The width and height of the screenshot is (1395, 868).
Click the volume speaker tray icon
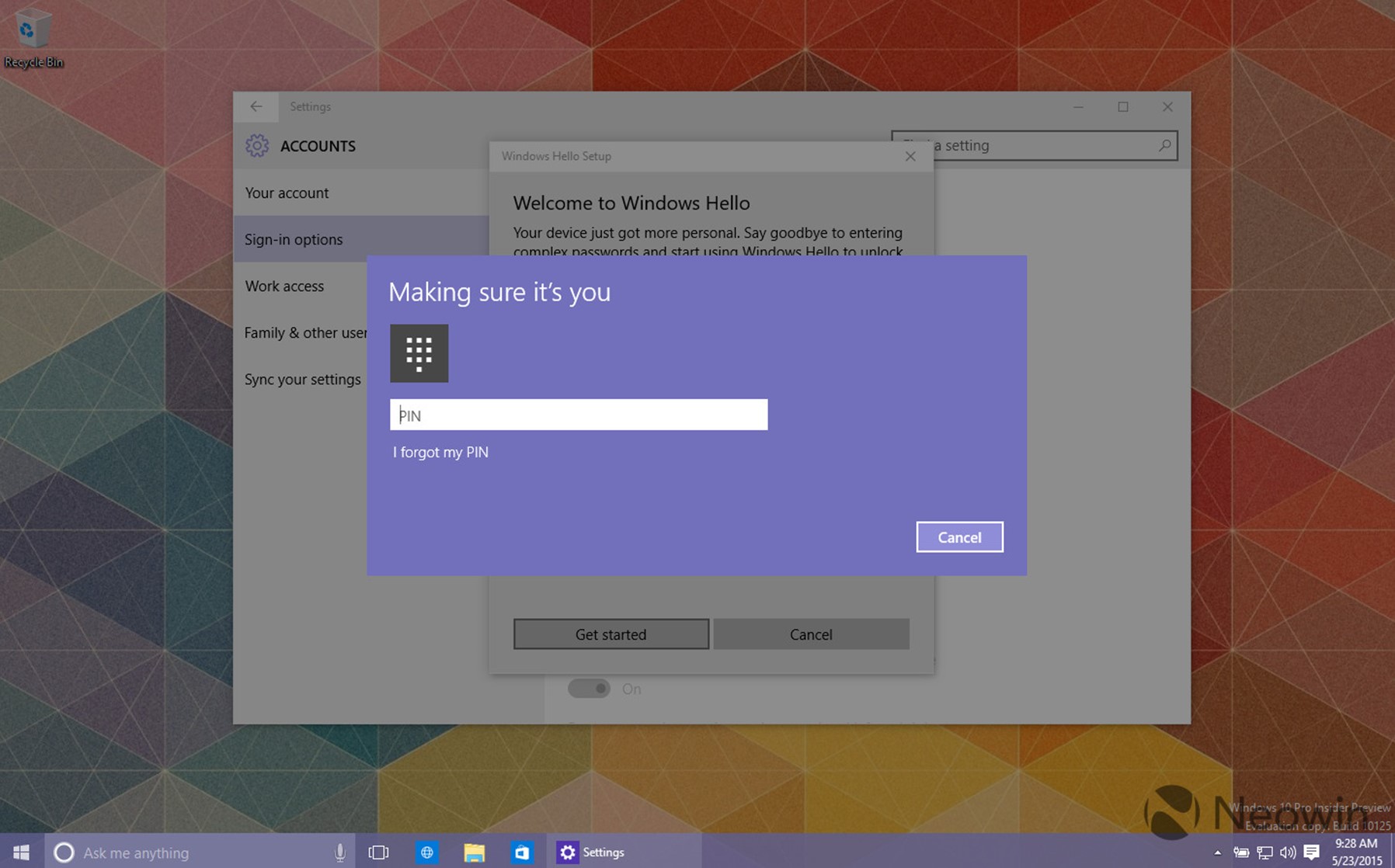point(1287,852)
